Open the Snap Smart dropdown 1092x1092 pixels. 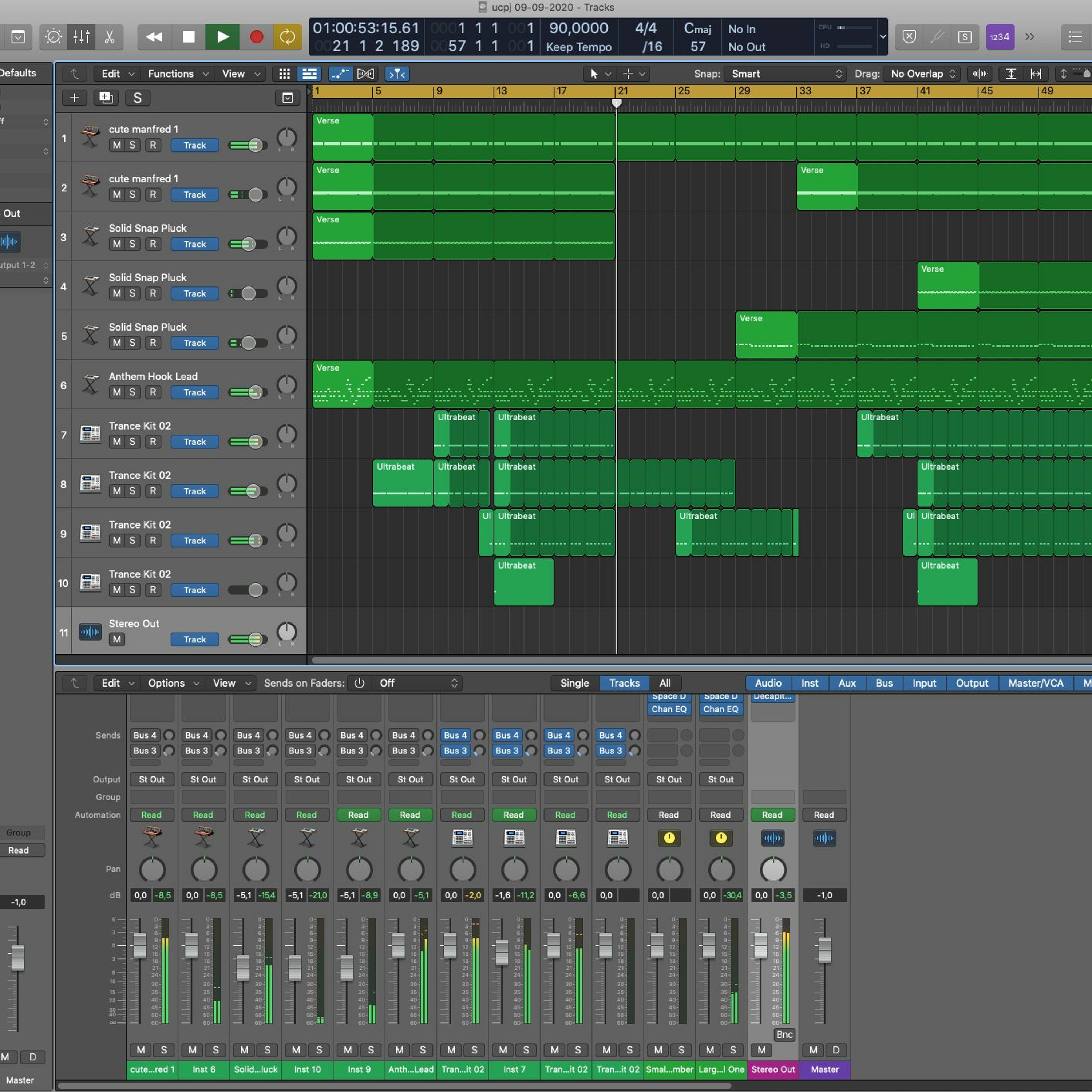point(784,74)
